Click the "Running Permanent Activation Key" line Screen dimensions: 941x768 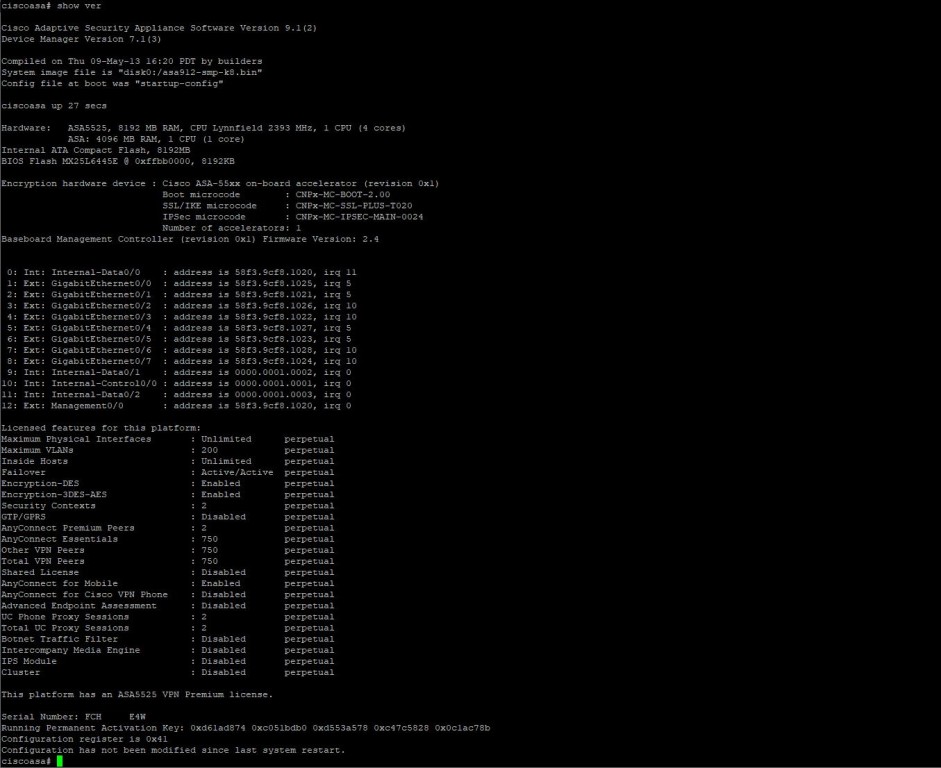245,728
